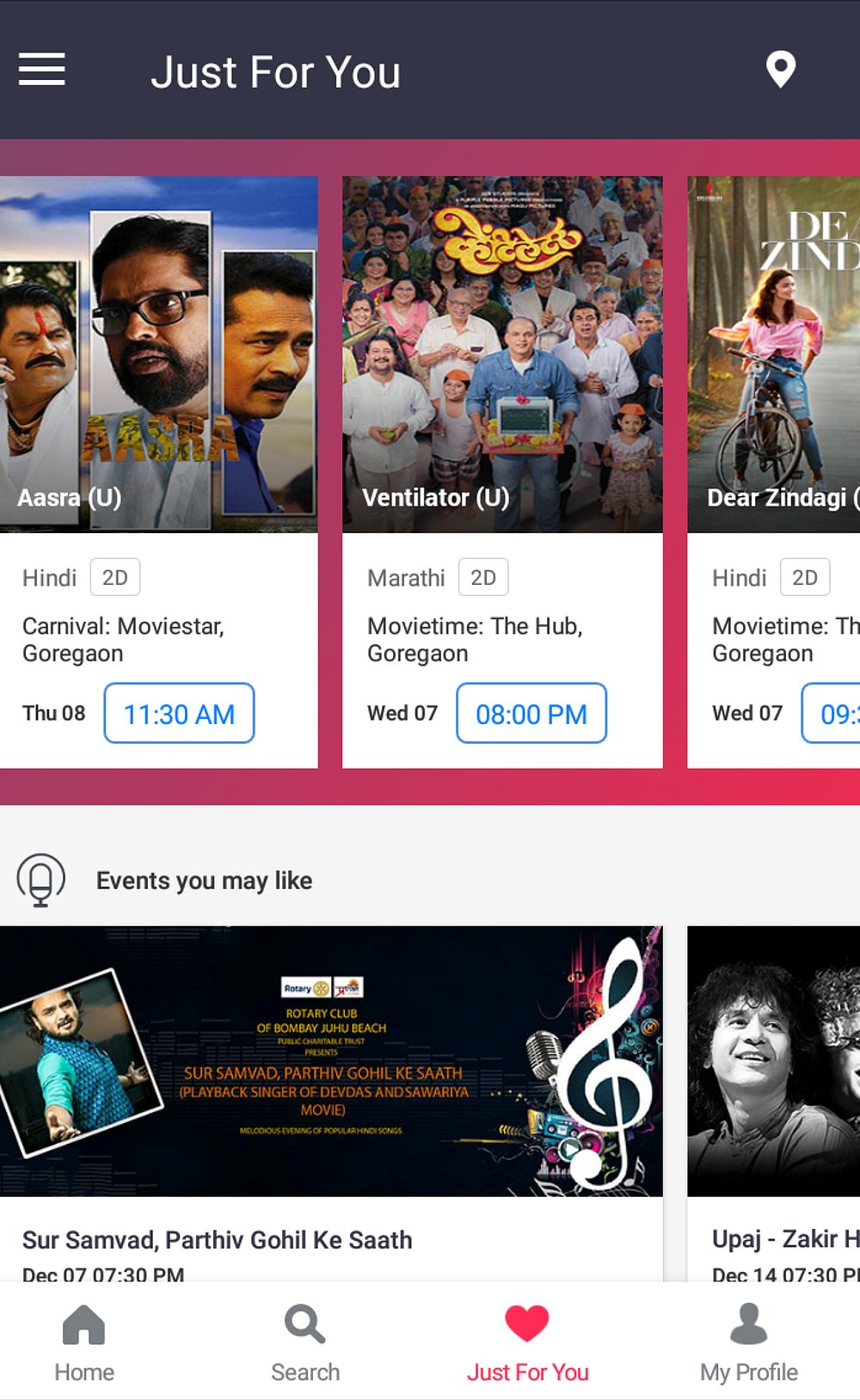Open the Upaj Zakir Hussain event image
The height and width of the screenshot is (1400, 860).
[x=773, y=1061]
